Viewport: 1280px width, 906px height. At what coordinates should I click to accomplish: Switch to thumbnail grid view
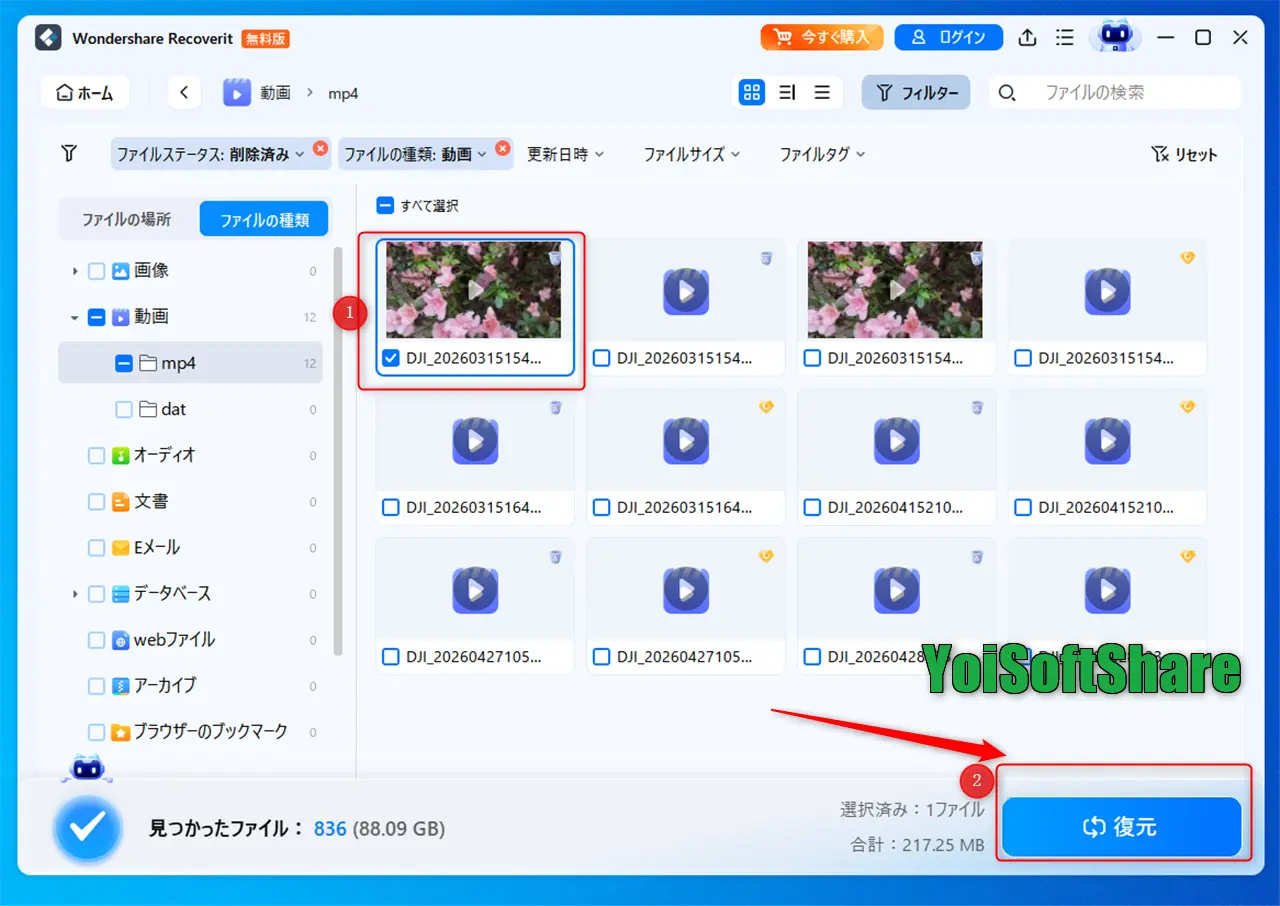click(751, 93)
